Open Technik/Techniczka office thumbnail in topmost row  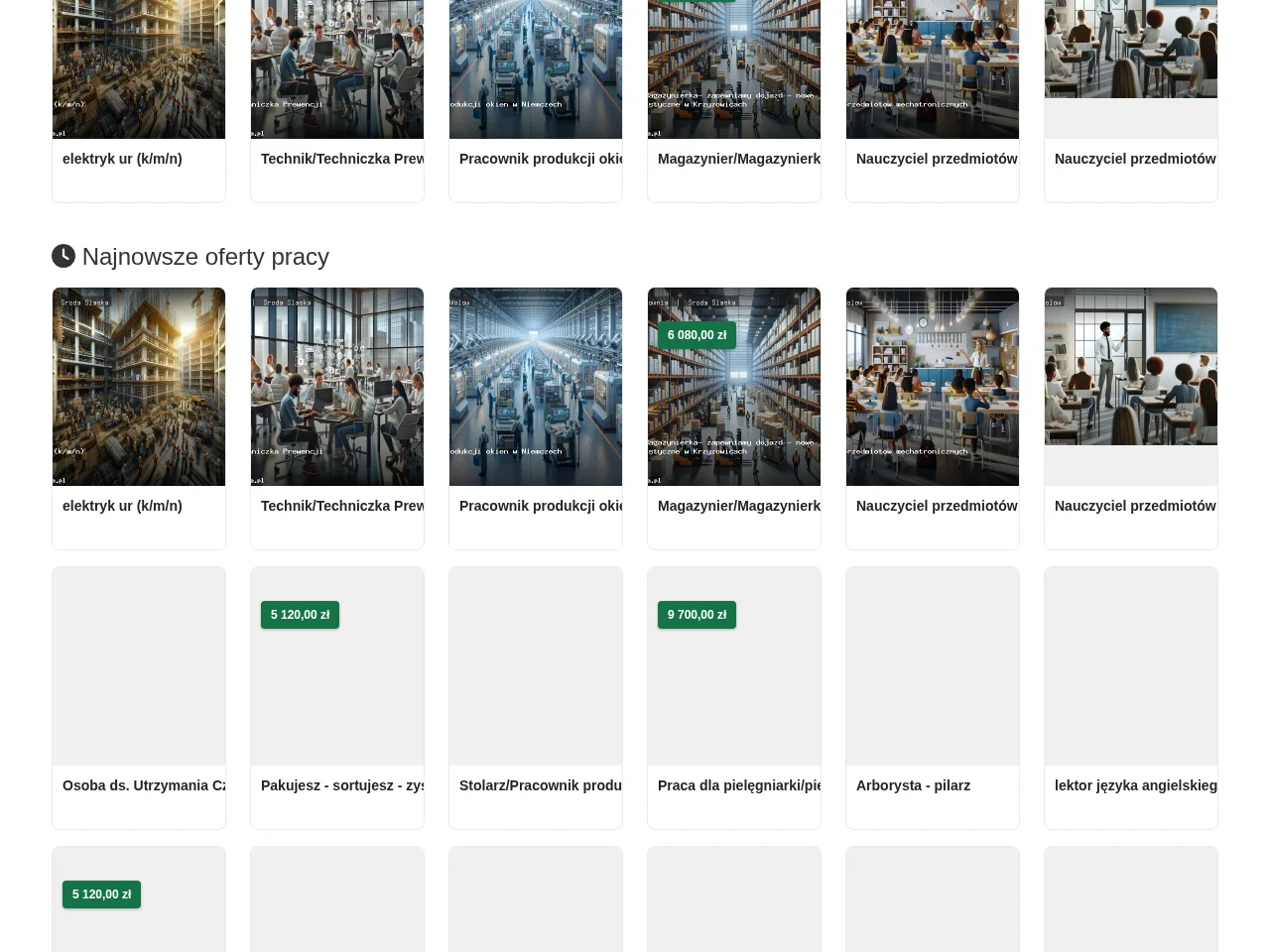click(337, 69)
